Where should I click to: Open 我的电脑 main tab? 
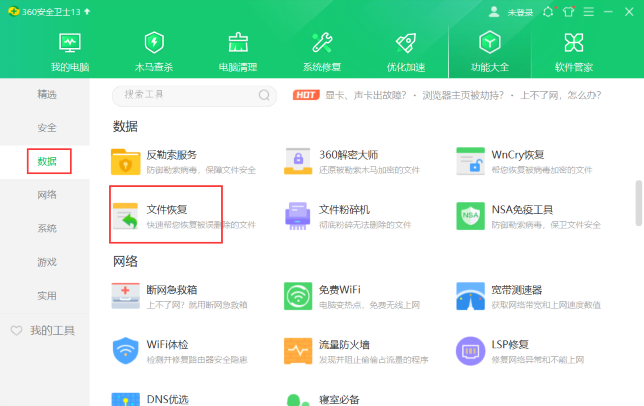coord(70,52)
